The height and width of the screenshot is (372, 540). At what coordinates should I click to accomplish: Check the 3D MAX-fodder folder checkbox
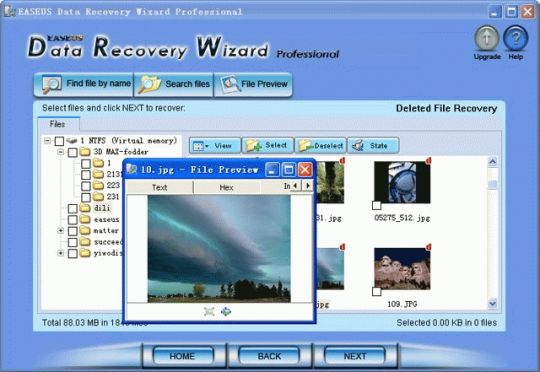pyautogui.click(x=72, y=152)
